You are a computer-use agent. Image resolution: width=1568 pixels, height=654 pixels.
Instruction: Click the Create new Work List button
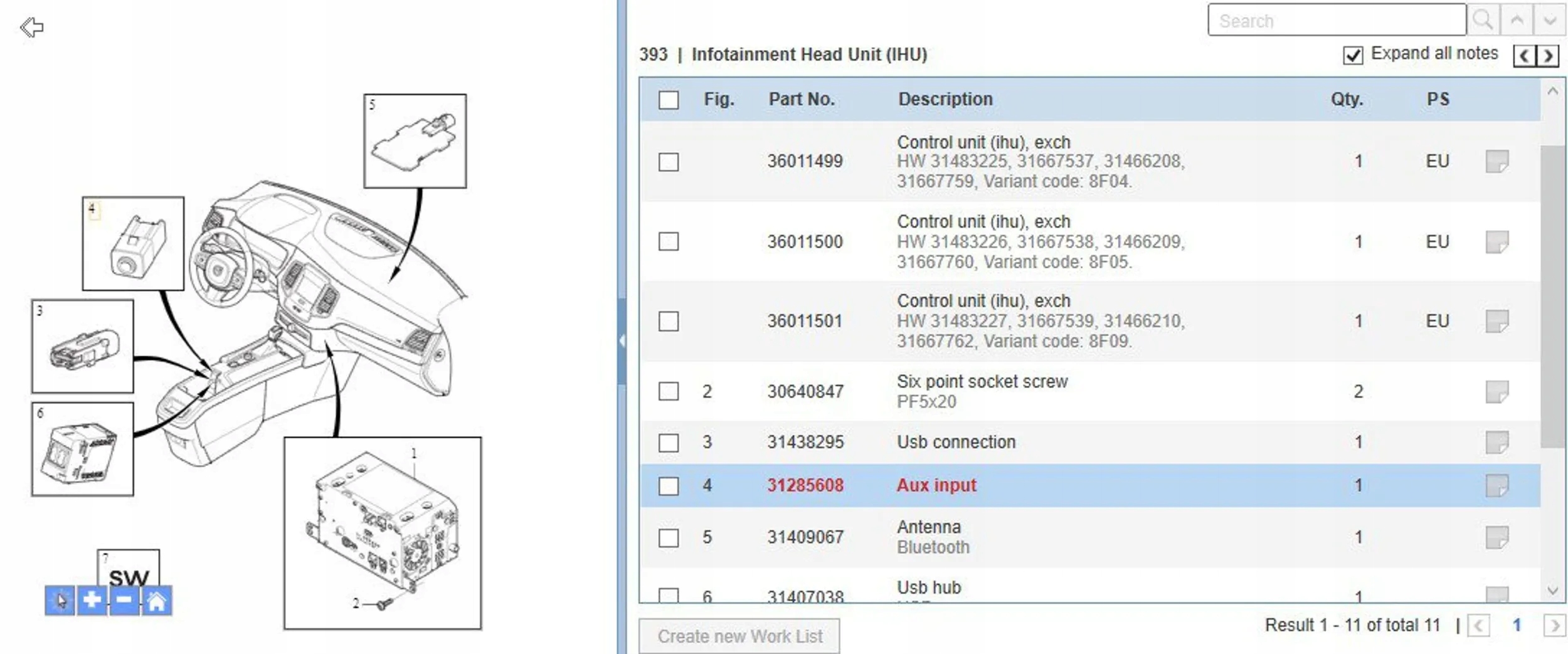739,636
